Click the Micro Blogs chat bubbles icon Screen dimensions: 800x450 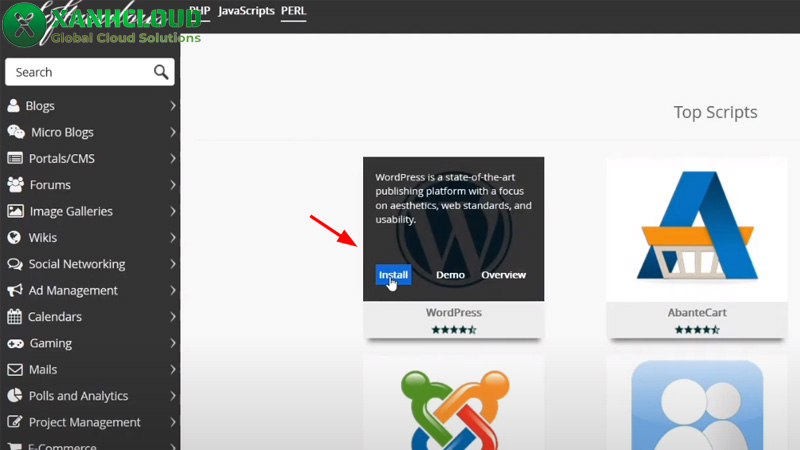click(16, 132)
